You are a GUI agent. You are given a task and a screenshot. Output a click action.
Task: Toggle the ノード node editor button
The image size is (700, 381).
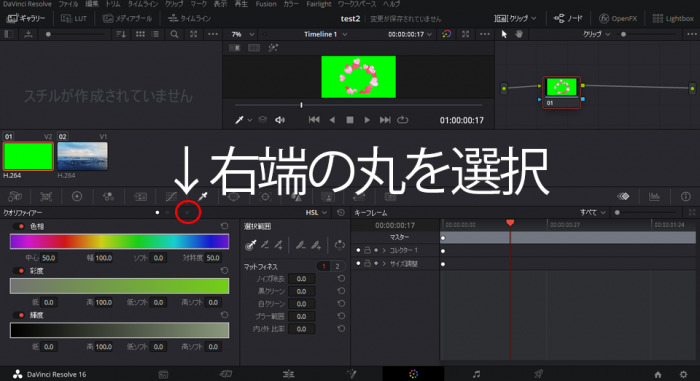[x=568, y=18]
